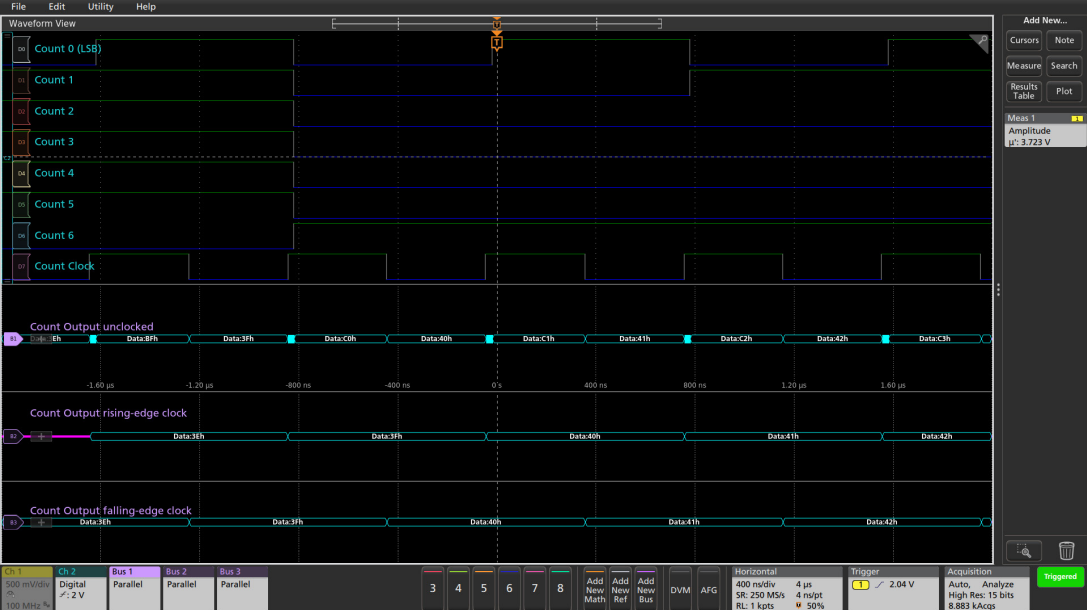Click the B1 bus handle marker
Image resolution: width=1087 pixels, height=610 pixels.
point(13,339)
